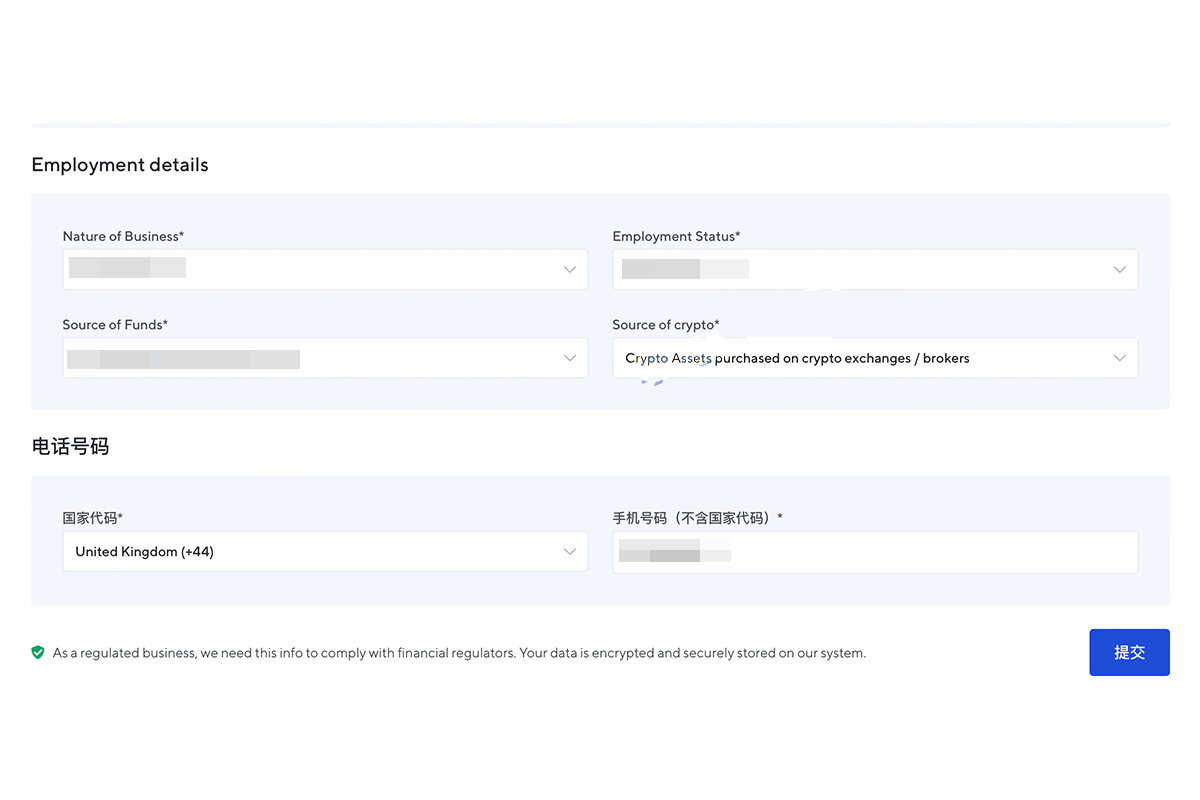Click the 手机号码（不含国家代码）* label
Image resolution: width=1200 pixels, height=800 pixels.
(x=698, y=518)
